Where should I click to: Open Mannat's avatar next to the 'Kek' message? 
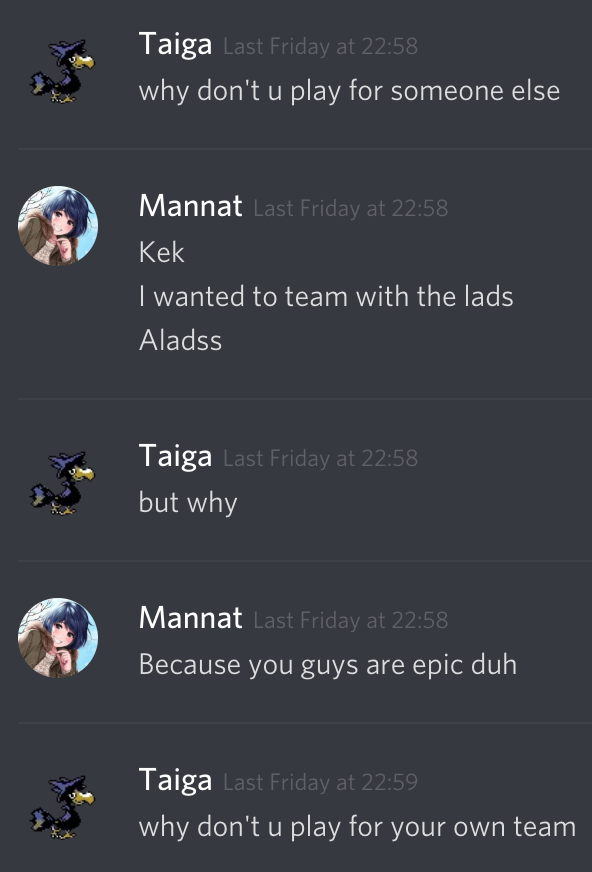pos(58,226)
